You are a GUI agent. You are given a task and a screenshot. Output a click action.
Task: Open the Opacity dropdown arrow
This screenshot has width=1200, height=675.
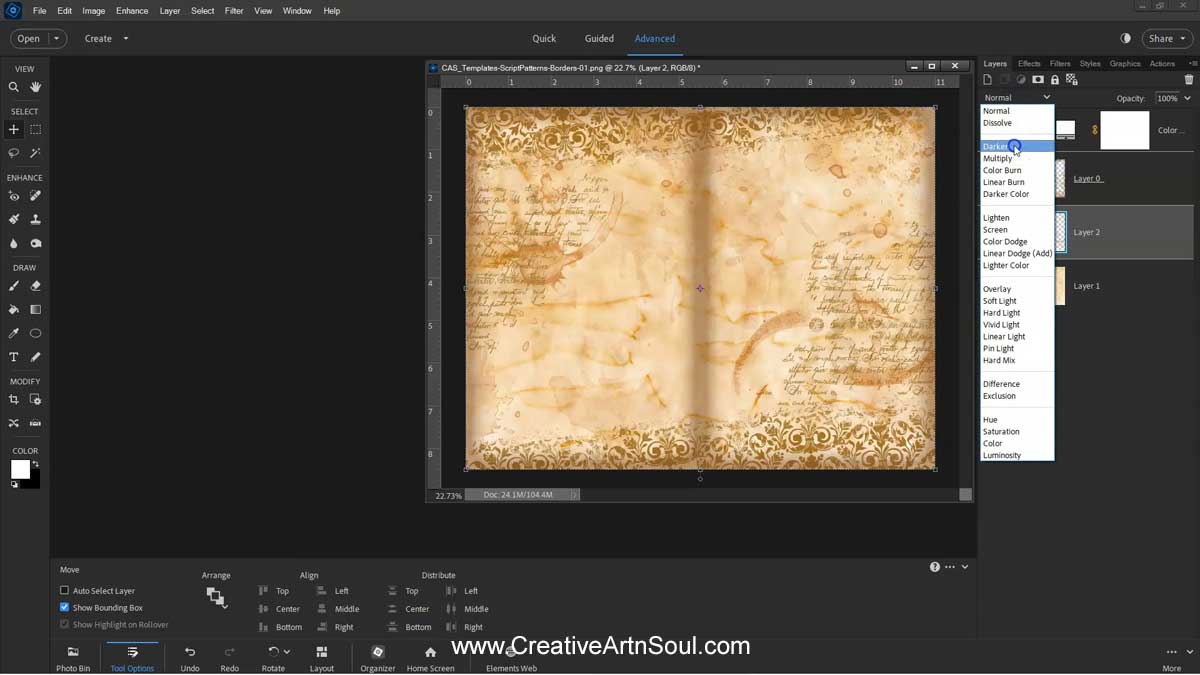click(1185, 98)
